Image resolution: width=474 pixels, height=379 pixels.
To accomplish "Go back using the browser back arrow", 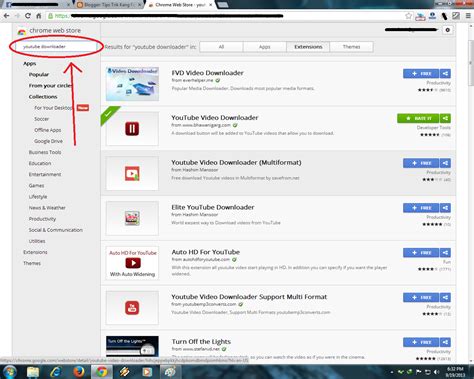I will click(7, 16).
